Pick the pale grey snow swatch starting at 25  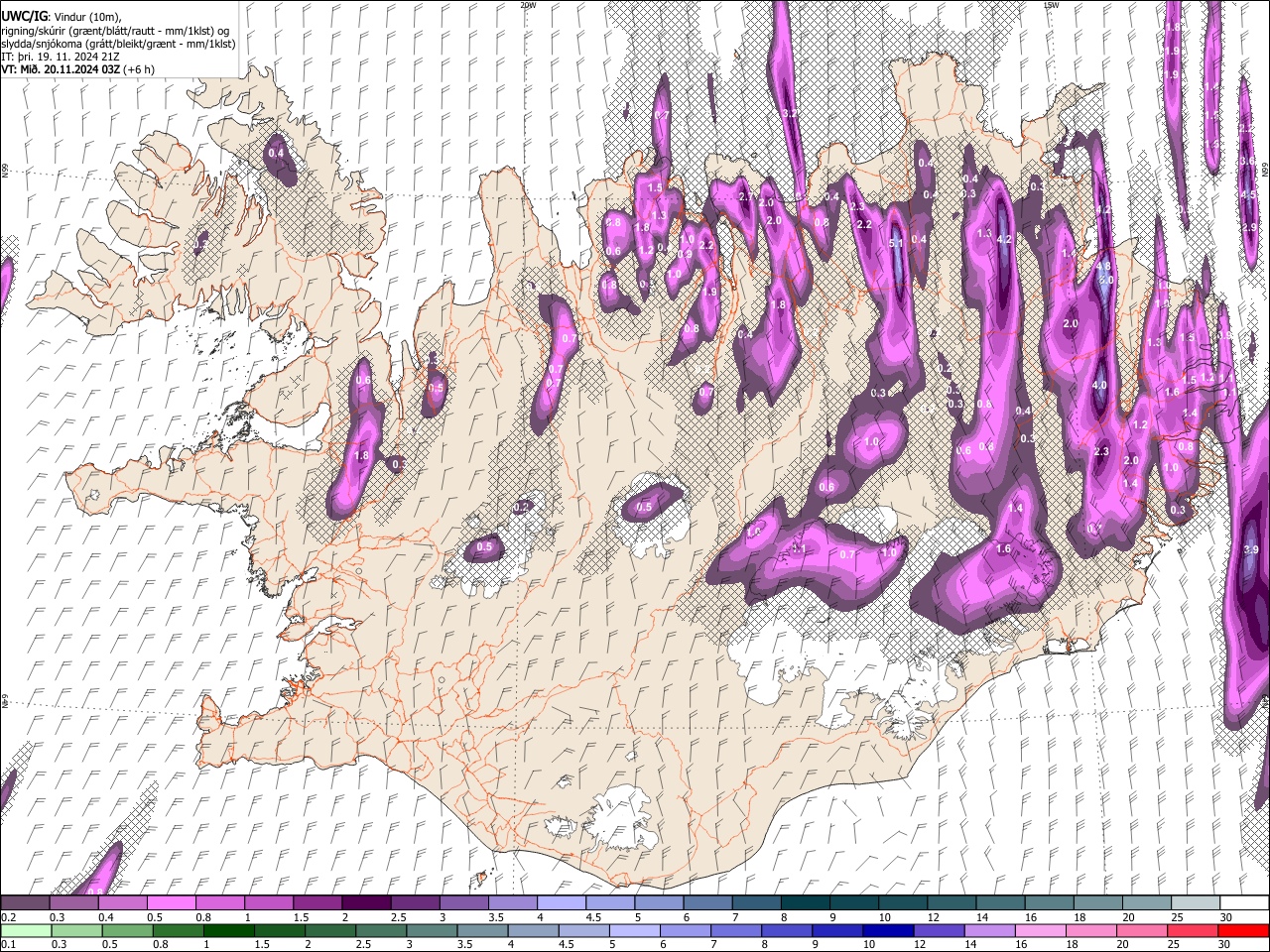(1196, 902)
